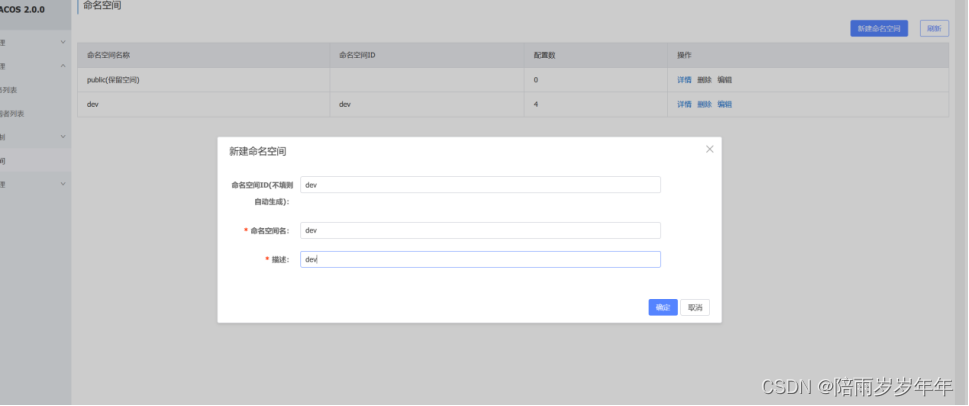This screenshot has width=969, height=406.
Task: Select the 描述 input field
Action: tap(480, 259)
